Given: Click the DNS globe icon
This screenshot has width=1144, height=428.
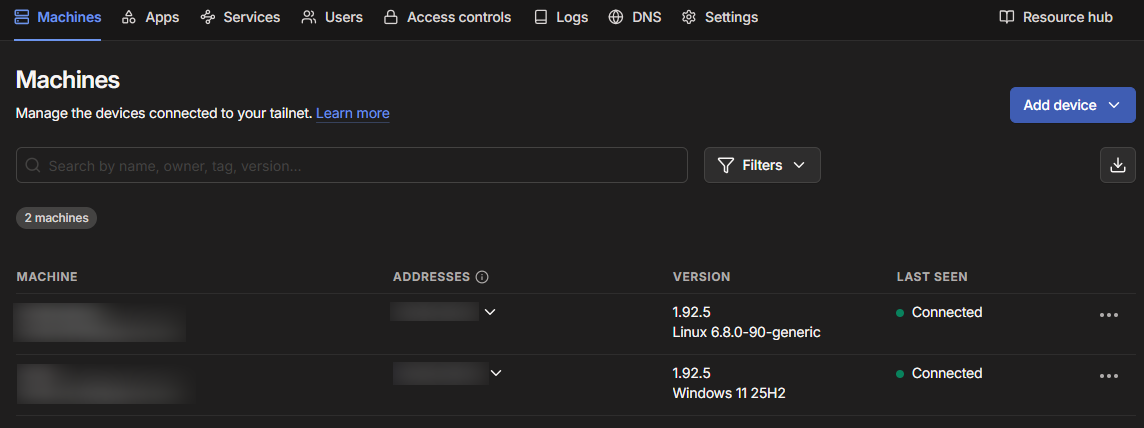Looking at the screenshot, I should click(x=616, y=17).
